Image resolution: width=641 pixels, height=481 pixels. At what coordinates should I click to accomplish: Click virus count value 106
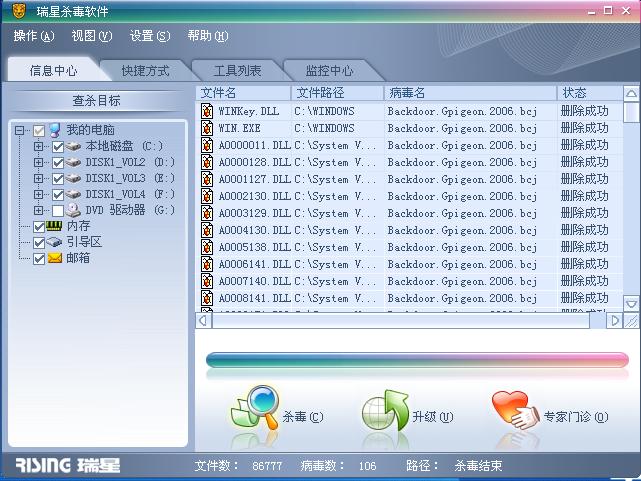367,466
